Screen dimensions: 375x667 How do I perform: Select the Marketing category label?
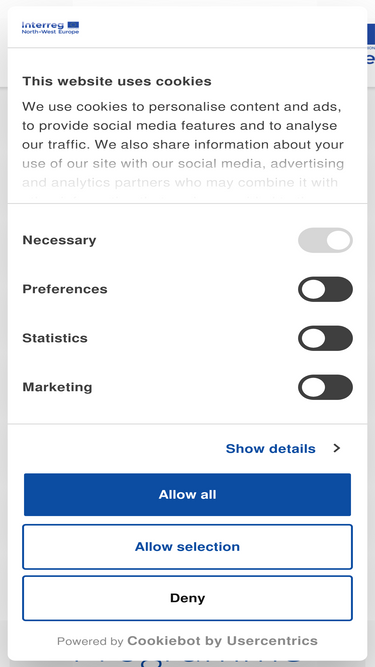click(x=57, y=387)
